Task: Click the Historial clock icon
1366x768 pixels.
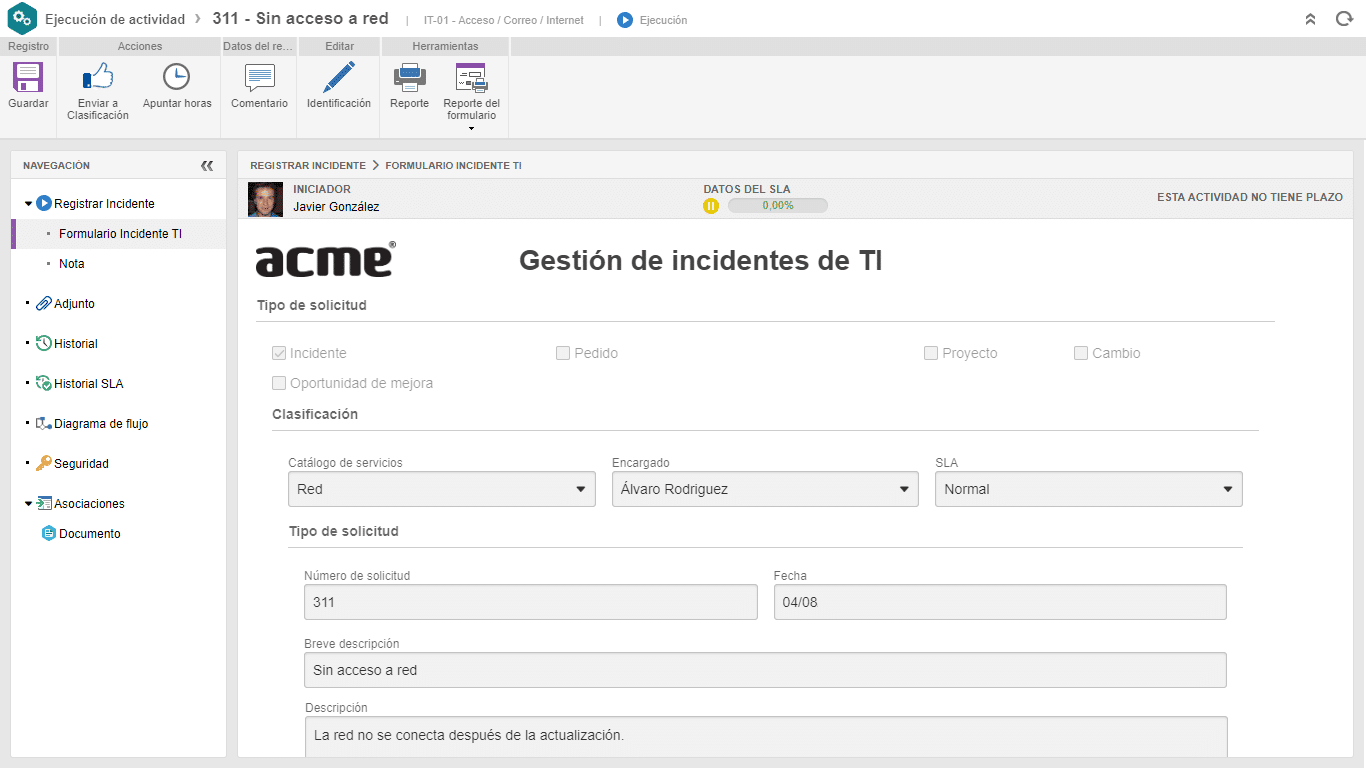Action: (x=43, y=343)
